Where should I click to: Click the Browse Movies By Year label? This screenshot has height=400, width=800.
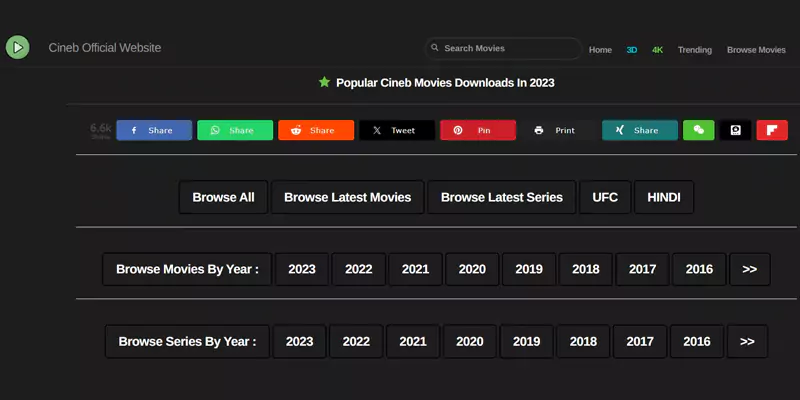point(187,269)
